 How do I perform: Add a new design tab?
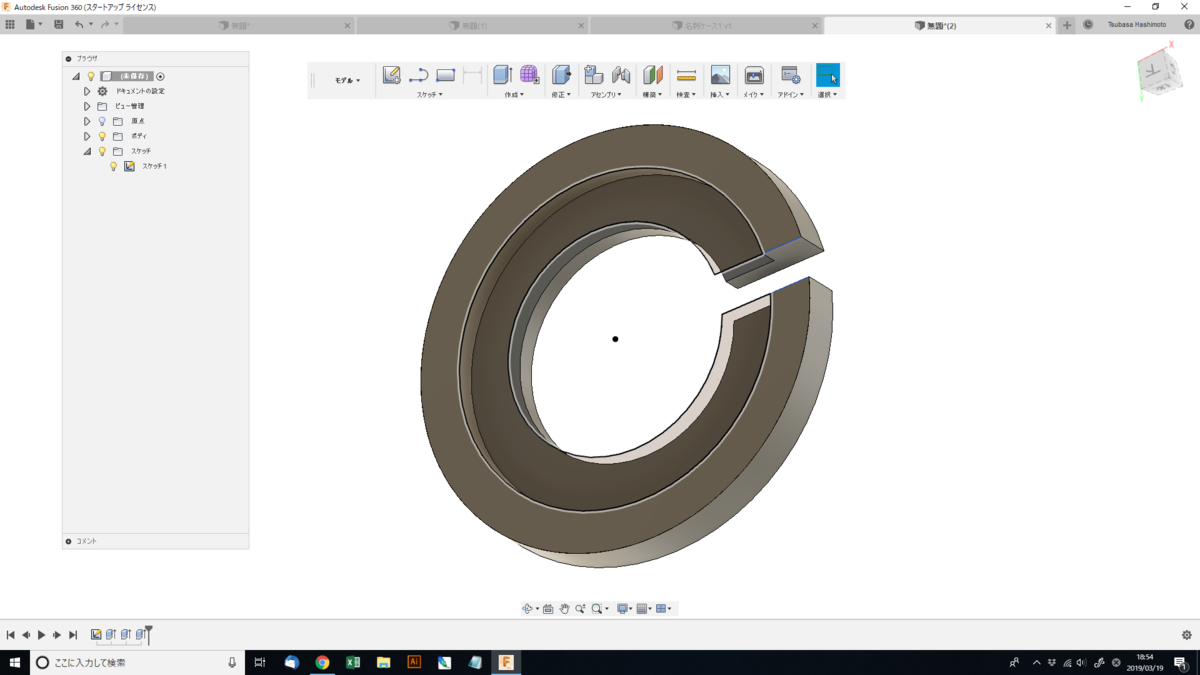tap(1067, 25)
